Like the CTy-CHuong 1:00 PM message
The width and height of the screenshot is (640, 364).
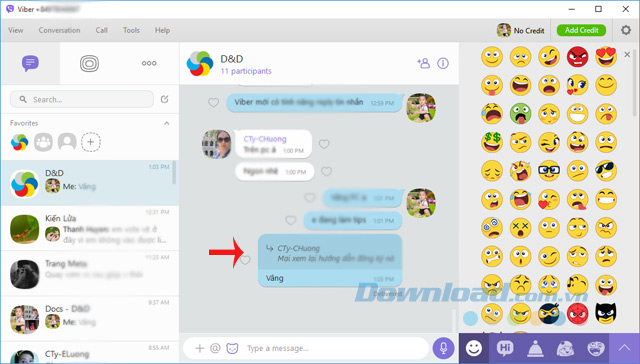[324, 144]
